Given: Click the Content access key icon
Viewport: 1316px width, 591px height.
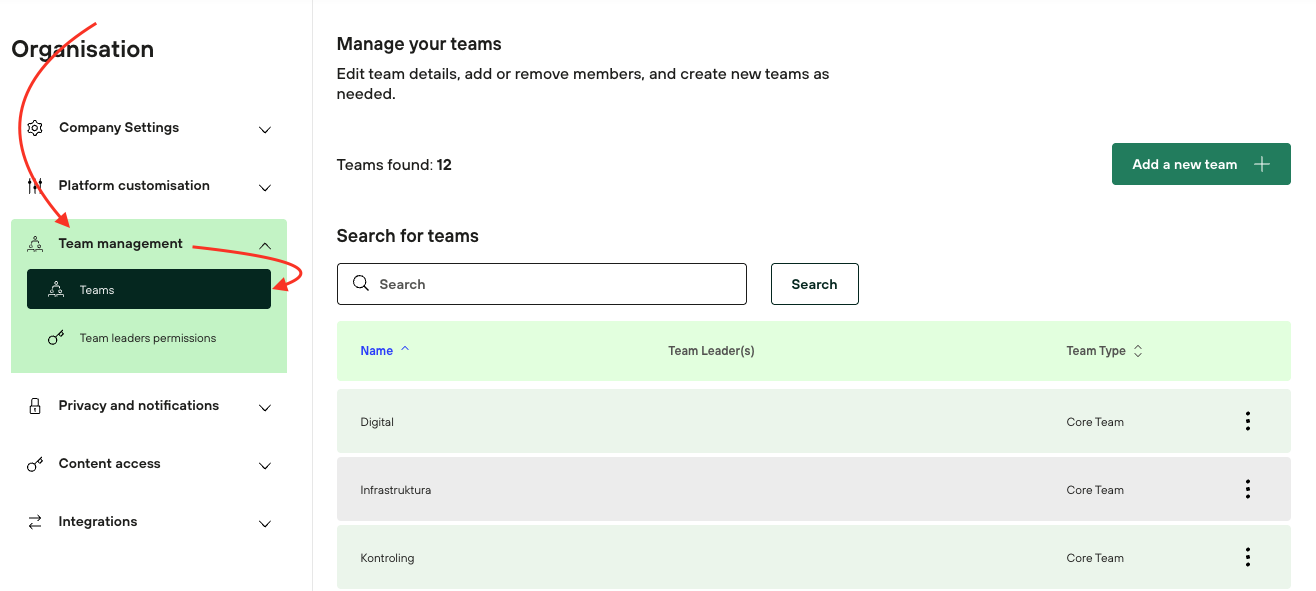Looking at the screenshot, I should [x=35, y=464].
